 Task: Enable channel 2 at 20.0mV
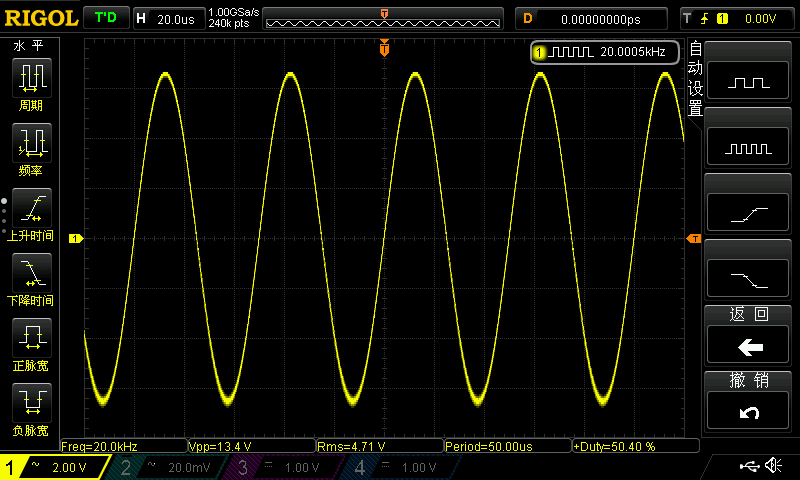tap(167, 467)
